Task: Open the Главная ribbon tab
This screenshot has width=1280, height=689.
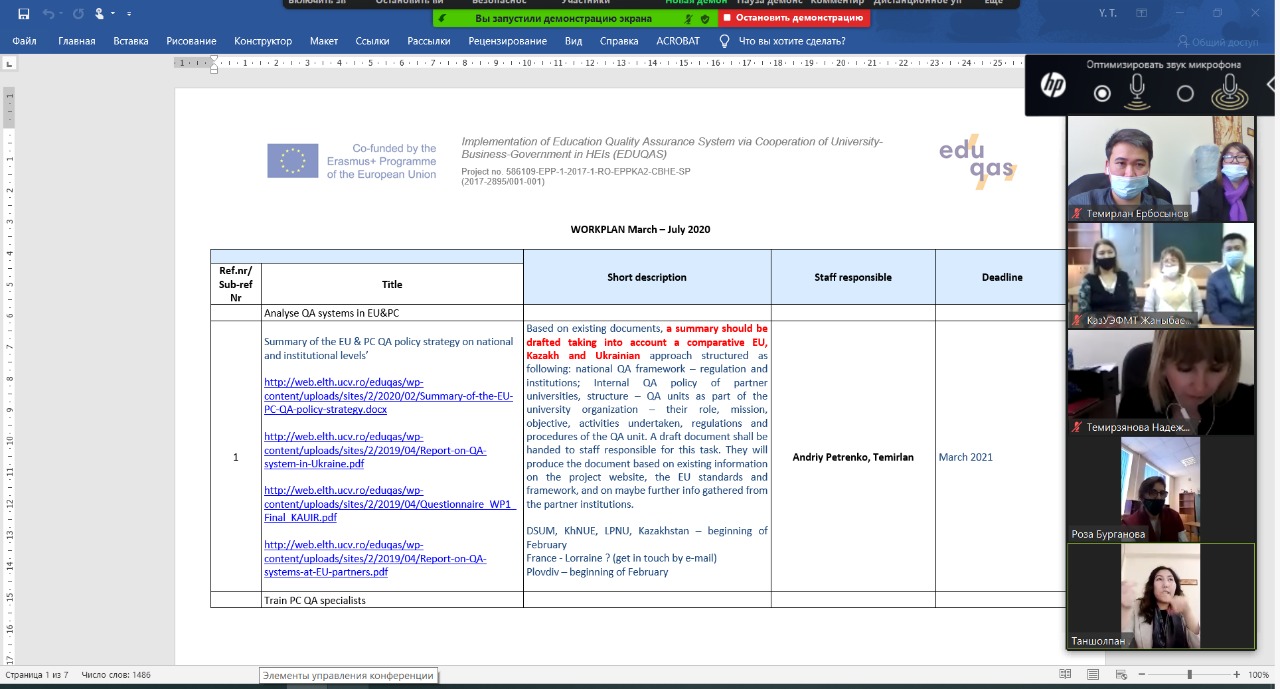Action: (77, 41)
